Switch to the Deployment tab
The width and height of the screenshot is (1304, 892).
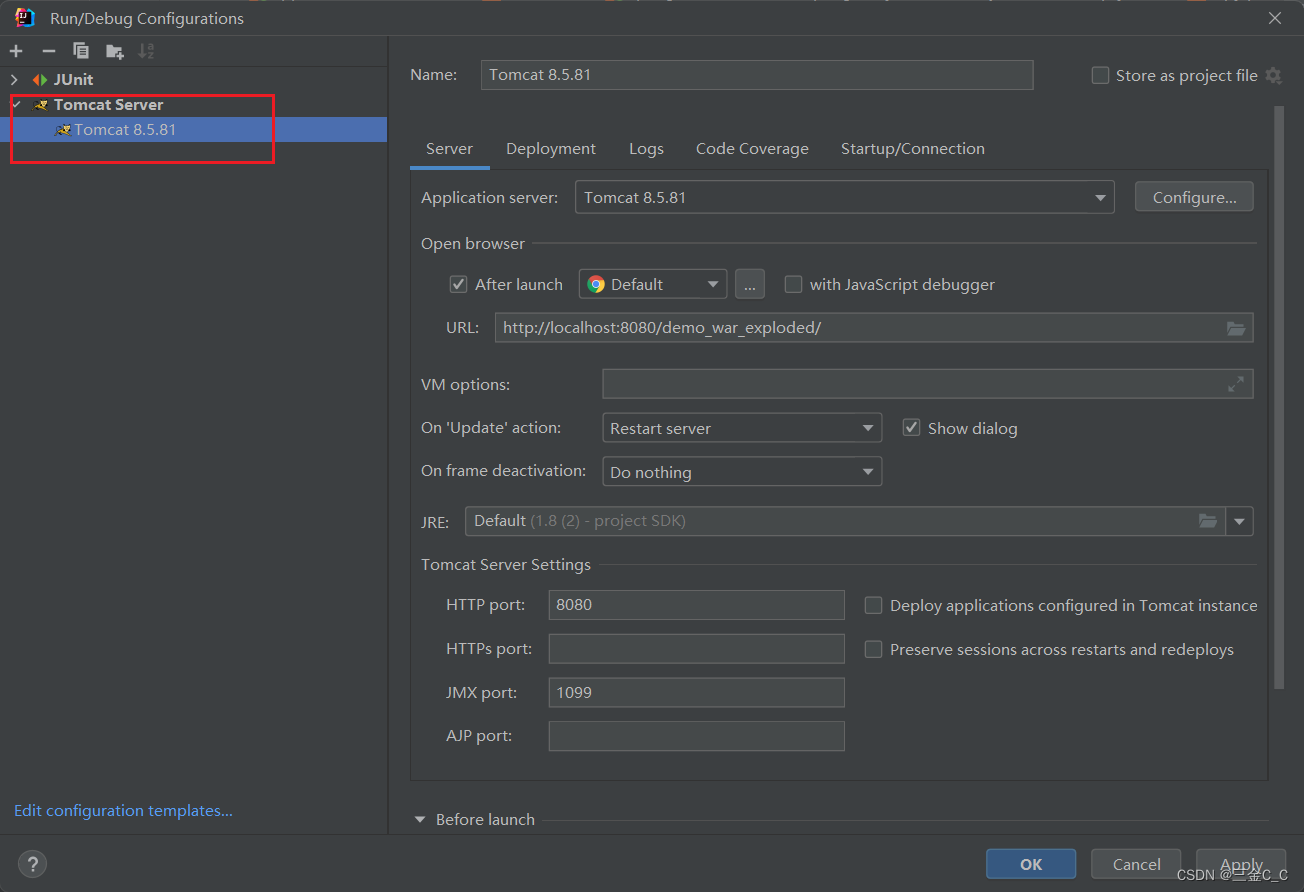[x=551, y=148]
